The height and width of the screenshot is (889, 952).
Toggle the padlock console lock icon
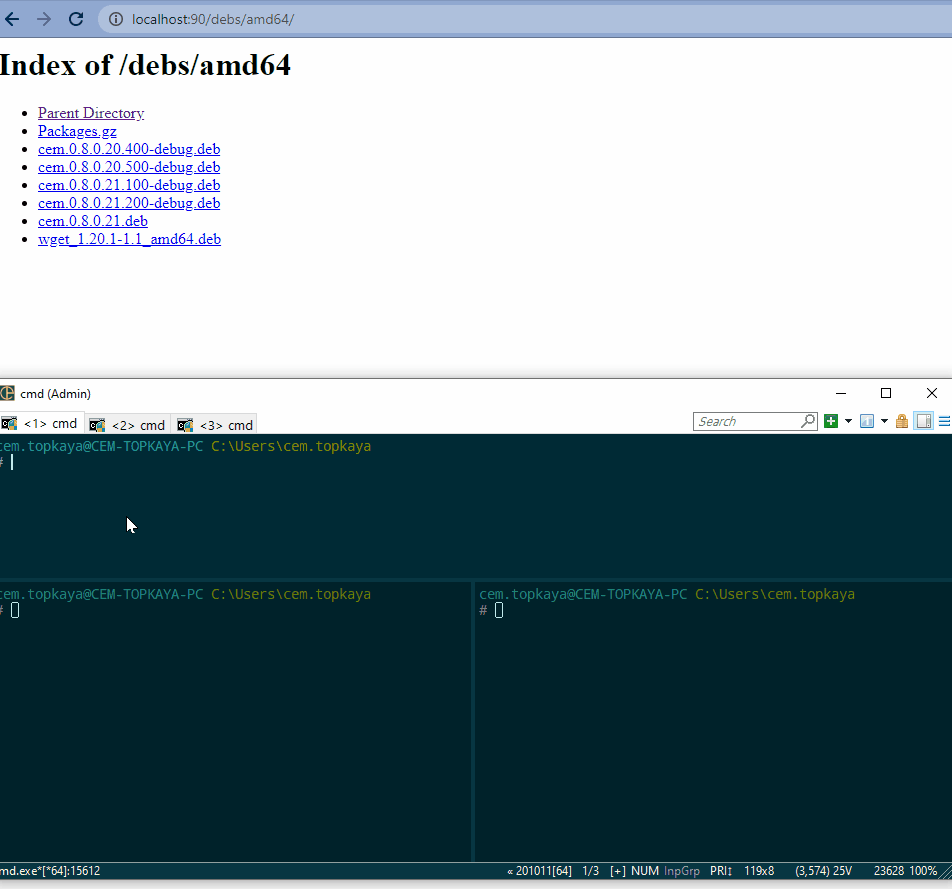[902, 421]
